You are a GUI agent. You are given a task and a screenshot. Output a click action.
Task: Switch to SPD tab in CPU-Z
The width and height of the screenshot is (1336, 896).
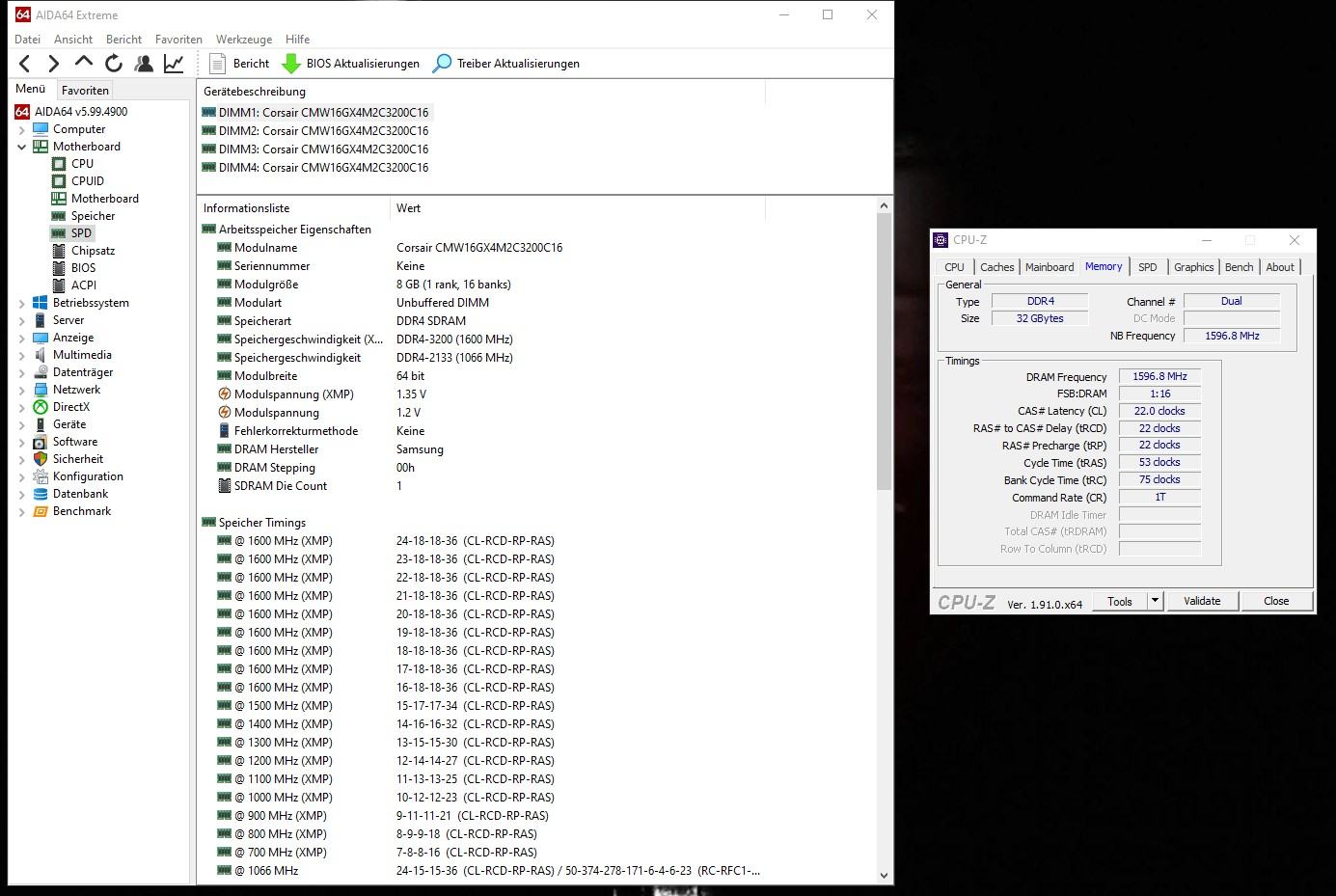click(1148, 267)
